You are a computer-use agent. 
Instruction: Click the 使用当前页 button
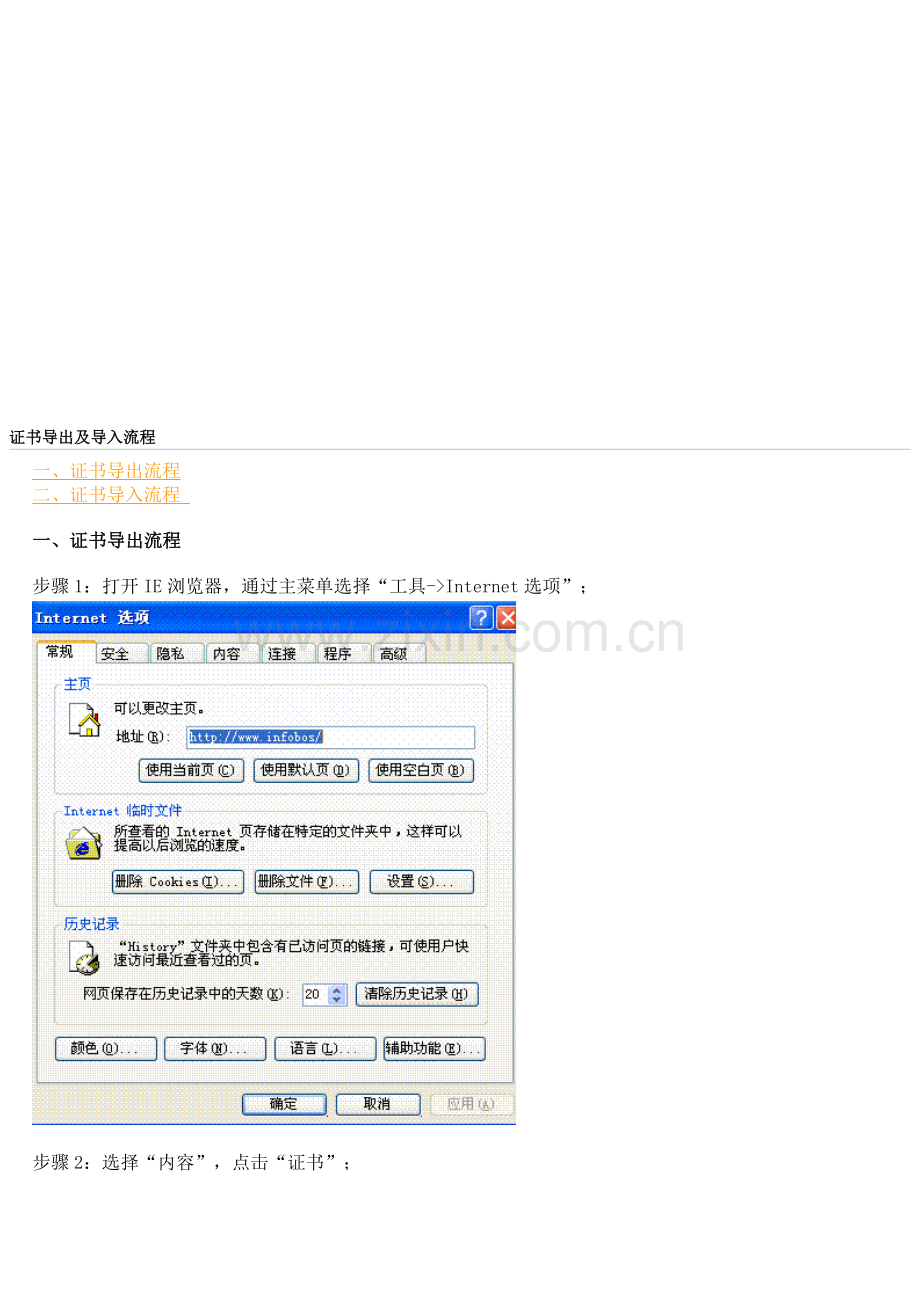click(x=190, y=770)
